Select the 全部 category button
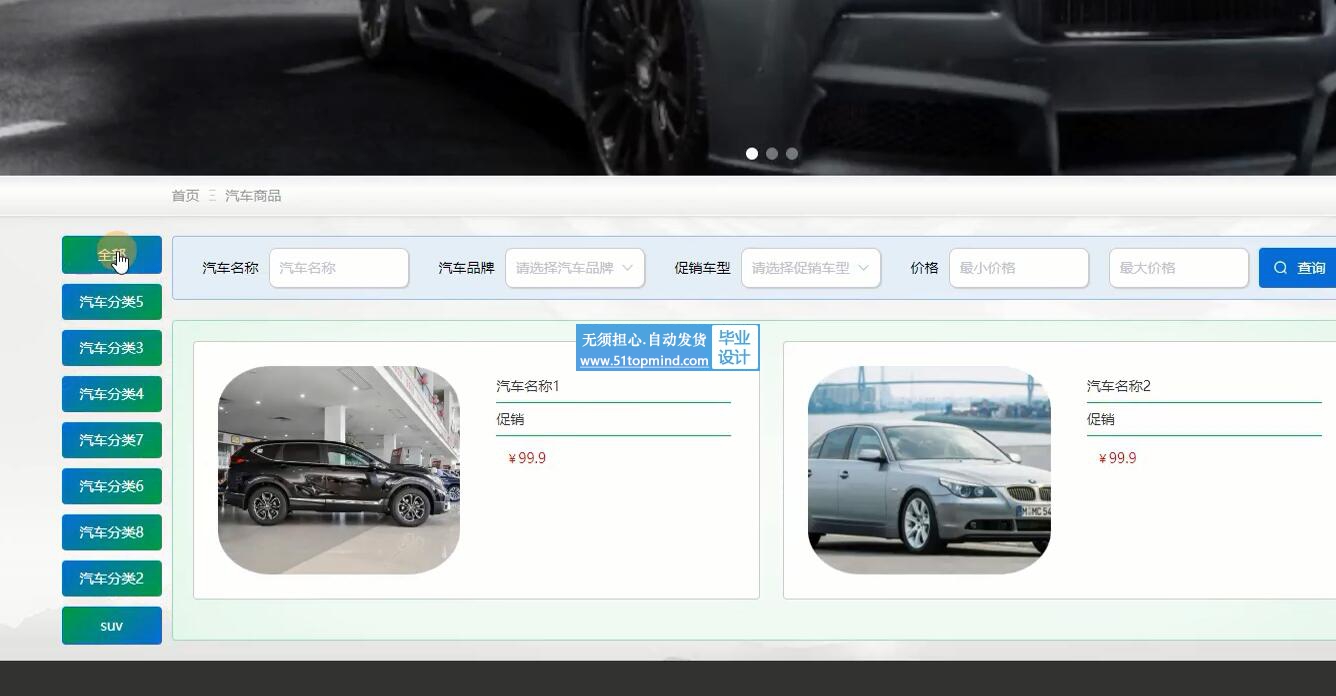The image size is (1336, 696). [x=112, y=255]
